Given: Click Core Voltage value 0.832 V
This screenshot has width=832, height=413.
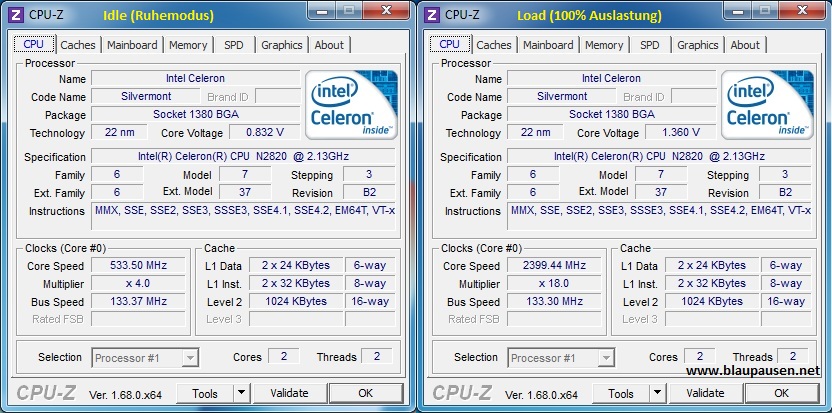Looking at the screenshot, I should point(265,132).
